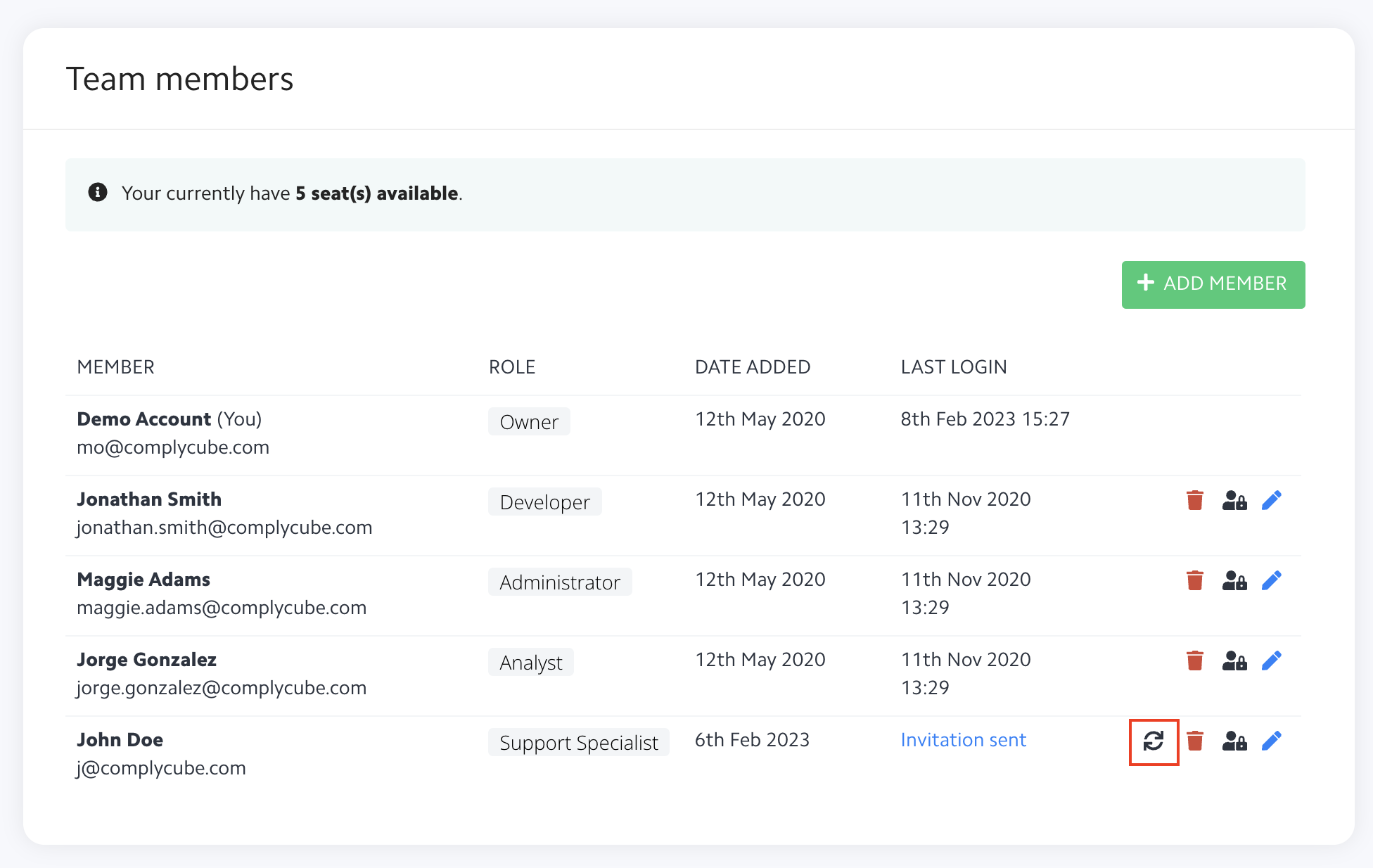Delete John Doe using trash icon
Screen dimensions: 1373x868
click(x=1194, y=741)
